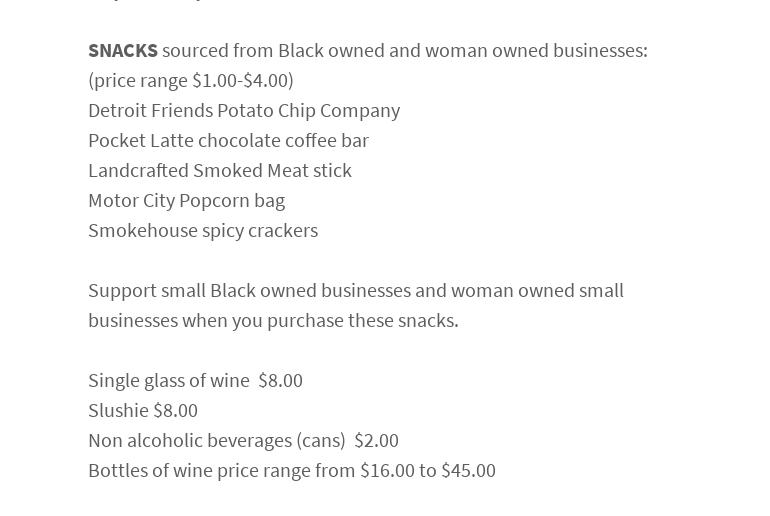
Task: Click the Pocket Latte chocolate coffee bar line
Action: 228,140
